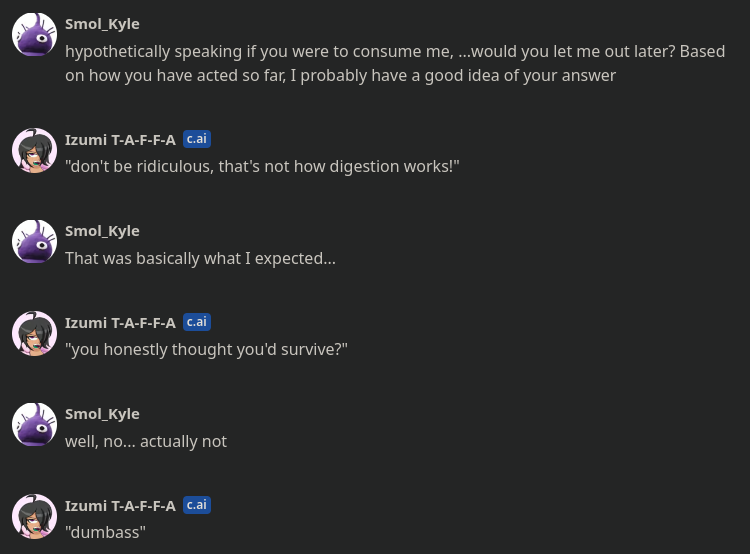The height and width of the screenshot is (554, 750).
Task: Click the final 'dumbass' message text
Action: pyautogui.click(x=105, y=532)
